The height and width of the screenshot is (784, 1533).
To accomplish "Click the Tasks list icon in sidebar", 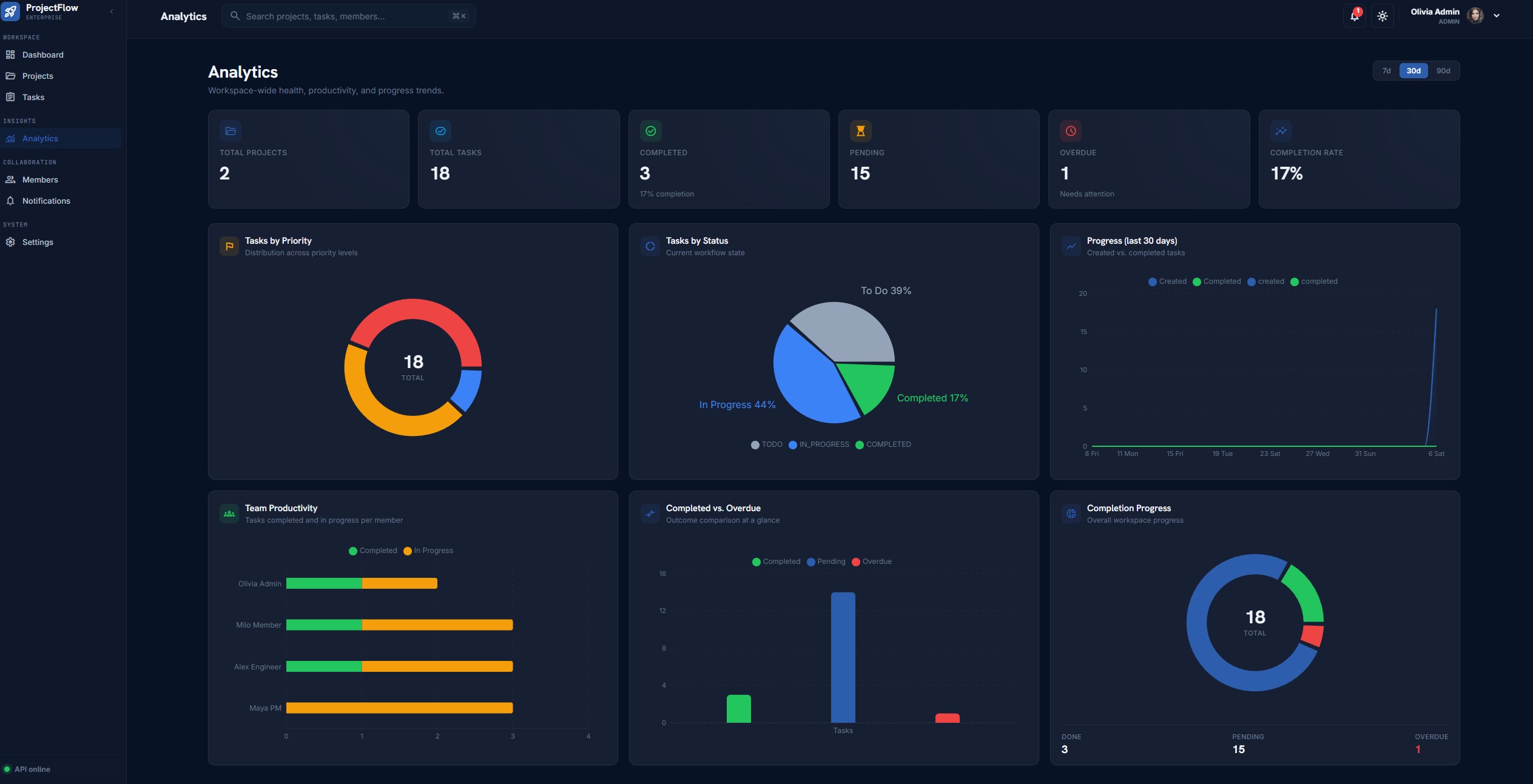I will (x=10, y=97).
